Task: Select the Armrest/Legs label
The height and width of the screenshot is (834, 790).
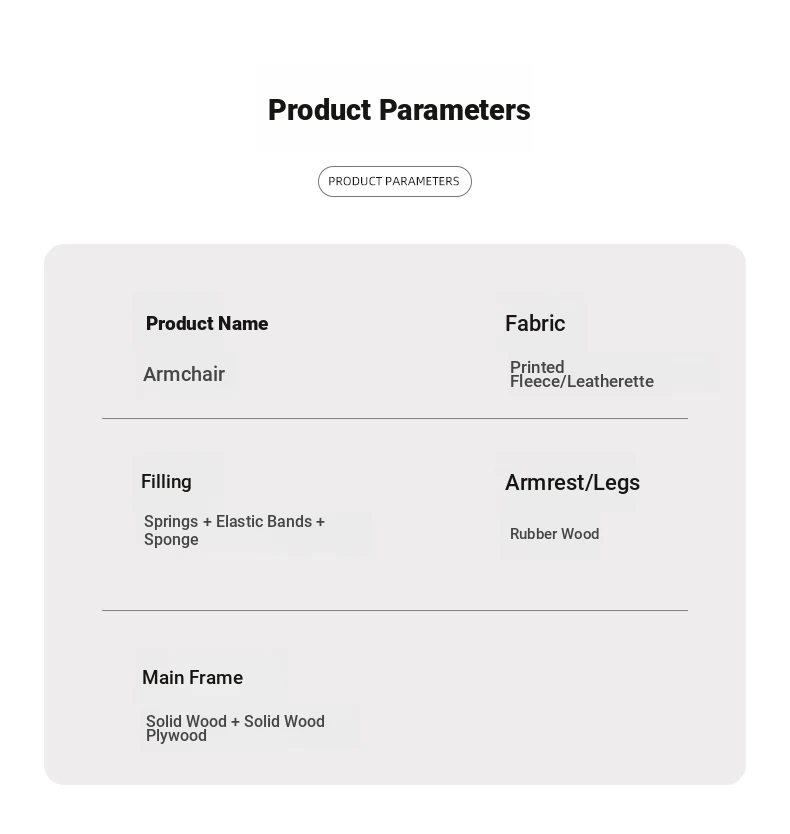Action: 572,482
